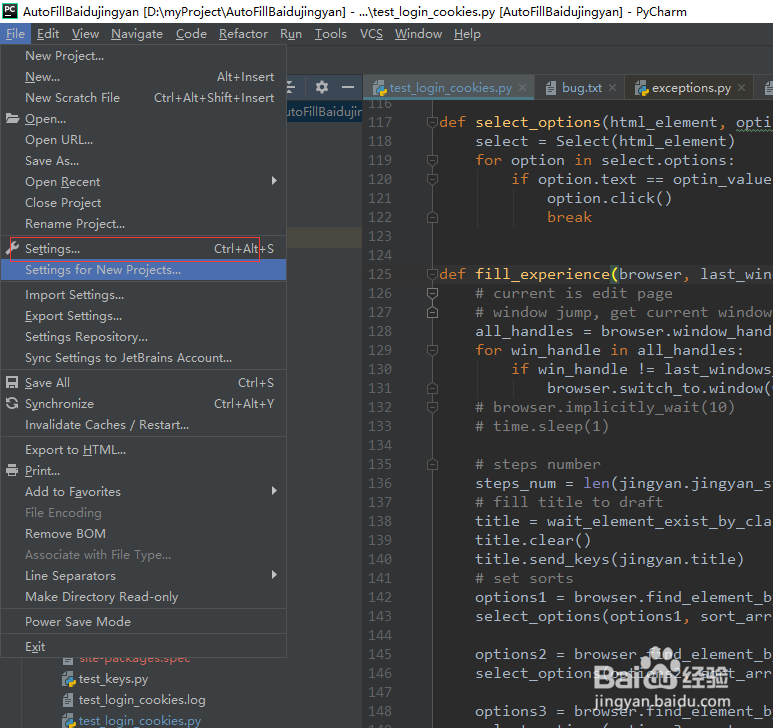Click the text file icon on the bug.txt tab
Image resolution: width=773 pixels, height=728 pixels.
point(551,88)
